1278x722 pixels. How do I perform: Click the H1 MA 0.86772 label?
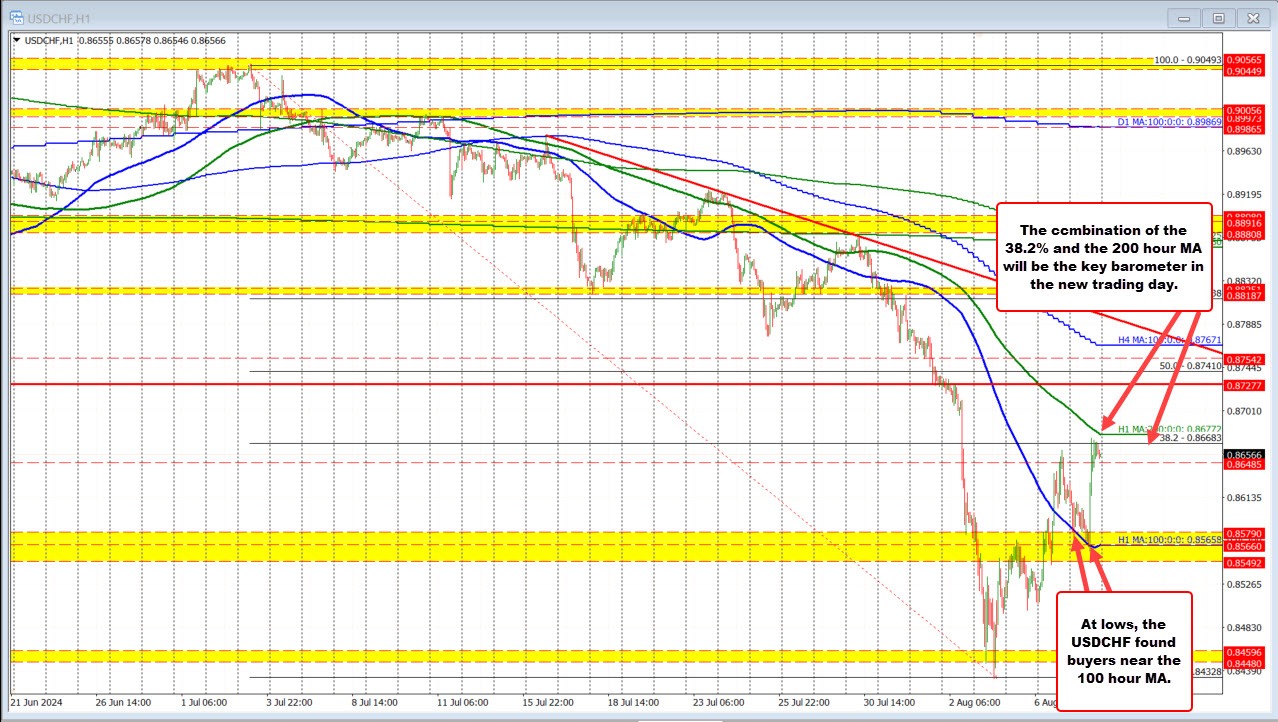point(1169,428)
